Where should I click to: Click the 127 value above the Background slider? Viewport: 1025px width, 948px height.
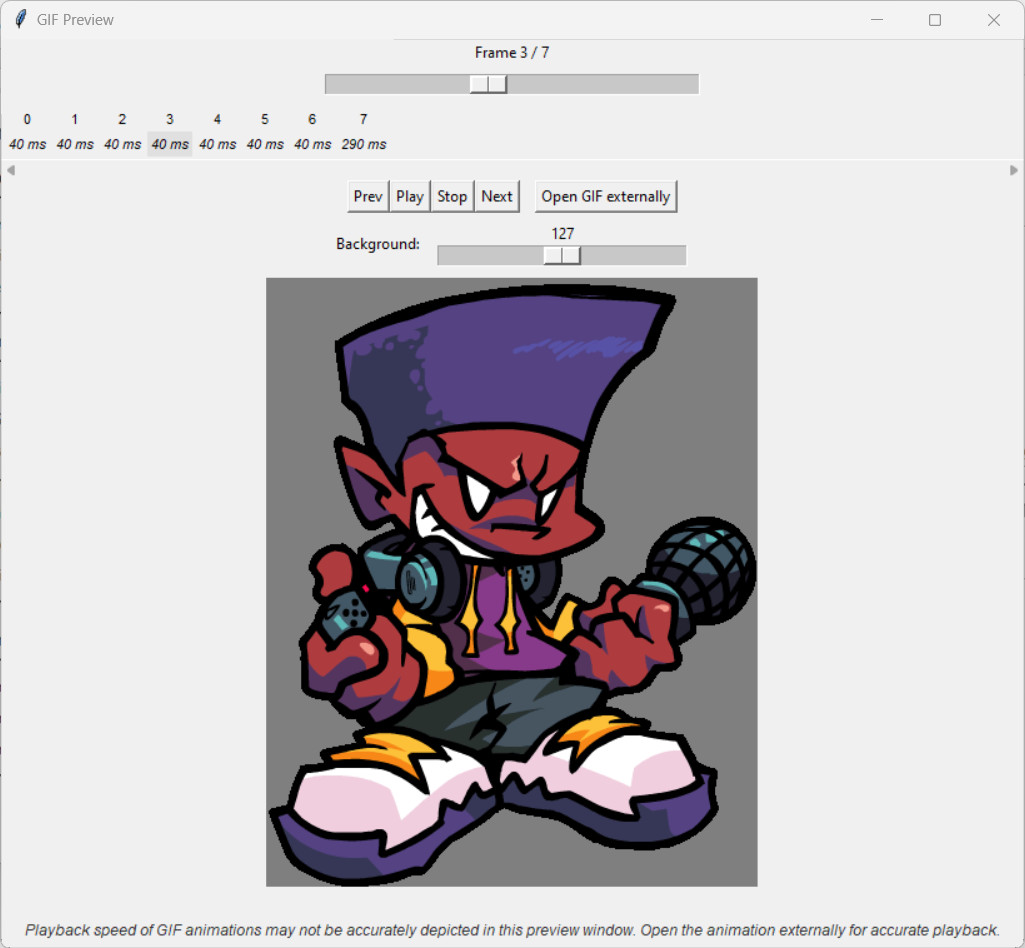point(562,233)
